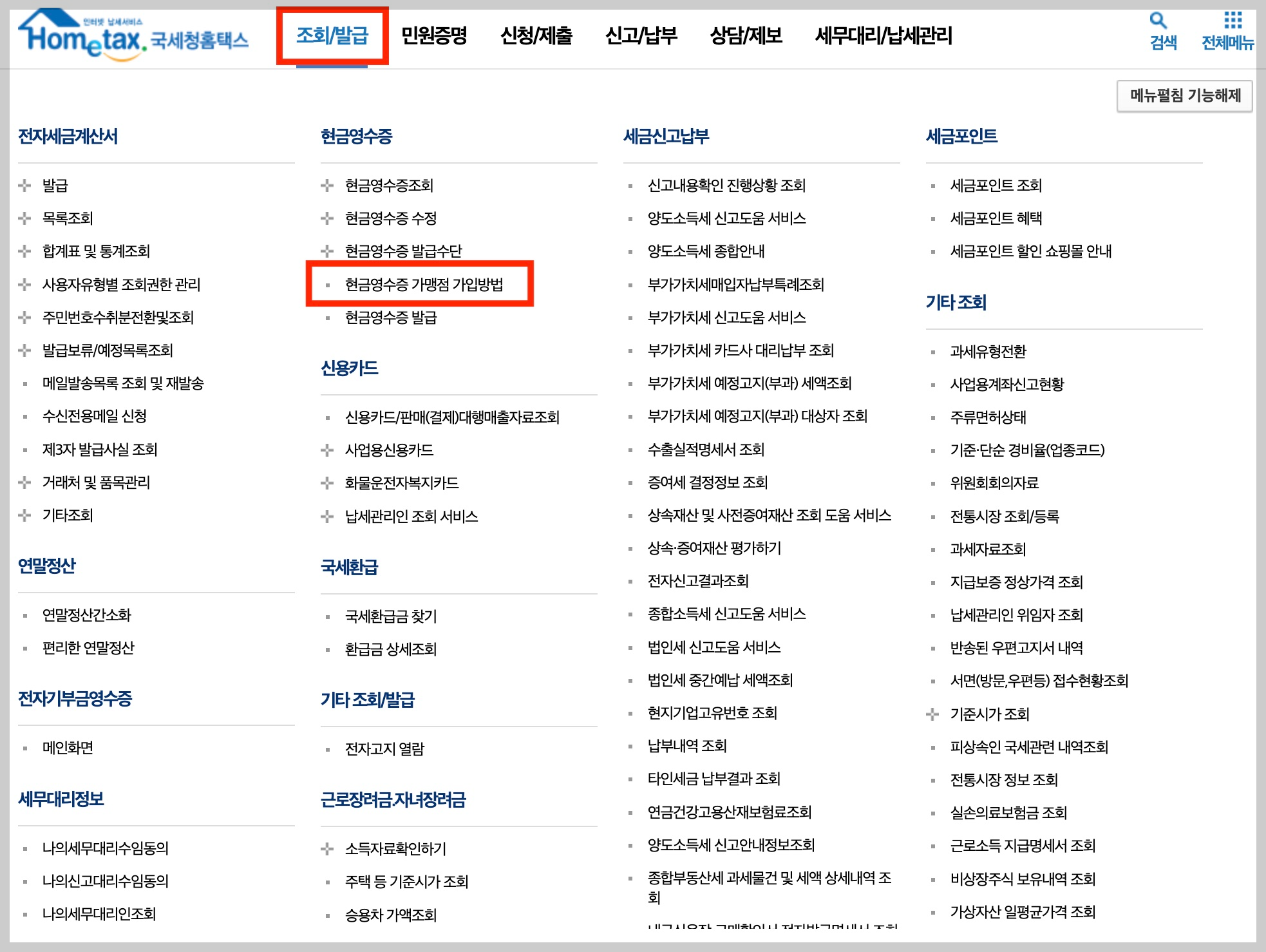Expand 소득자료확인하기 plus icon
The width and height of the screenshot is (1266, 952).
click(x=327, y=849)
